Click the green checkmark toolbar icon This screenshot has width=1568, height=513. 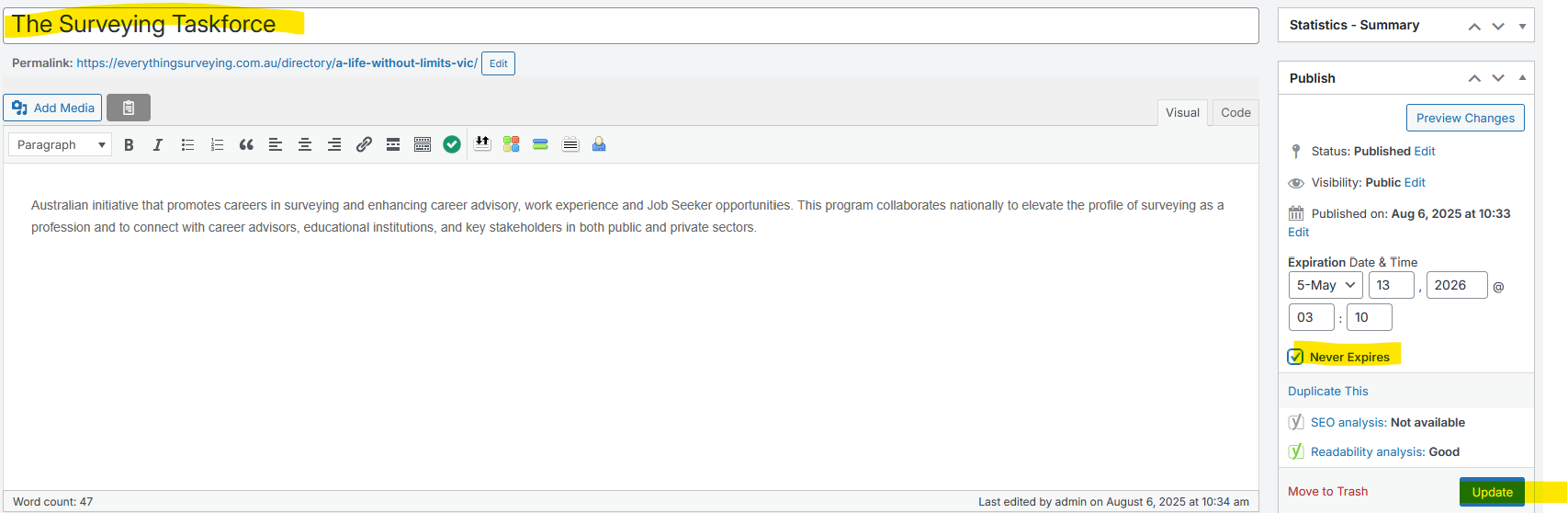click(452, 144)
